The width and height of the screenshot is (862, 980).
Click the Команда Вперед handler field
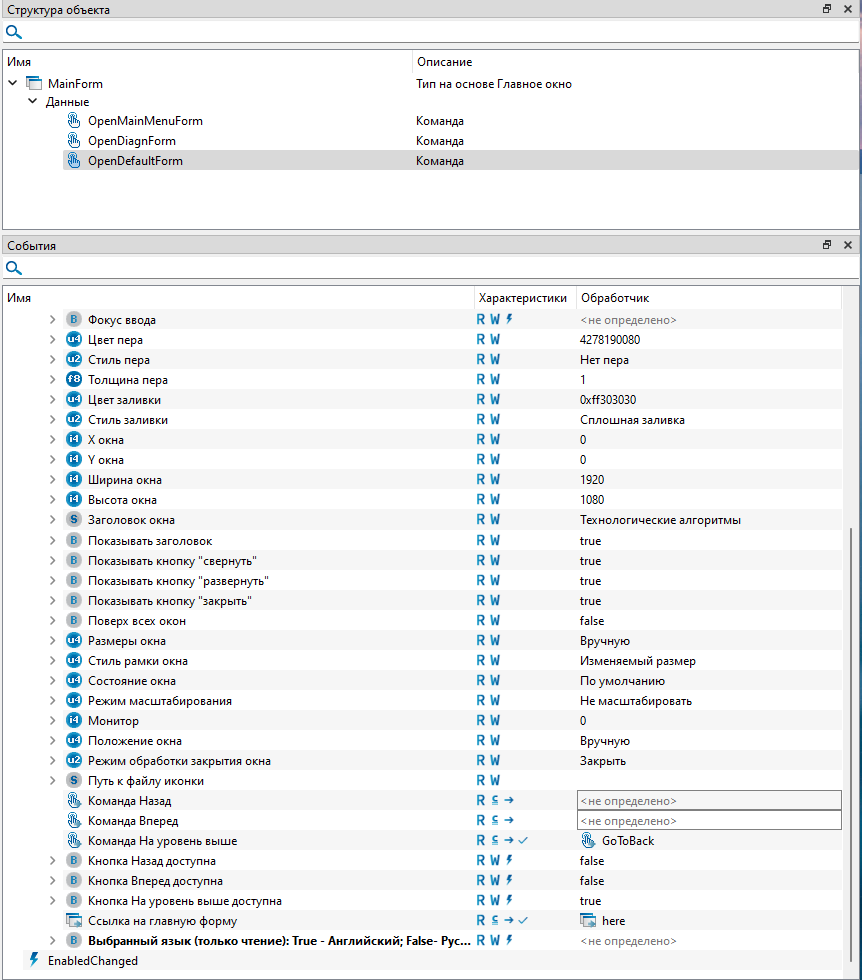(x=708, y=821)
